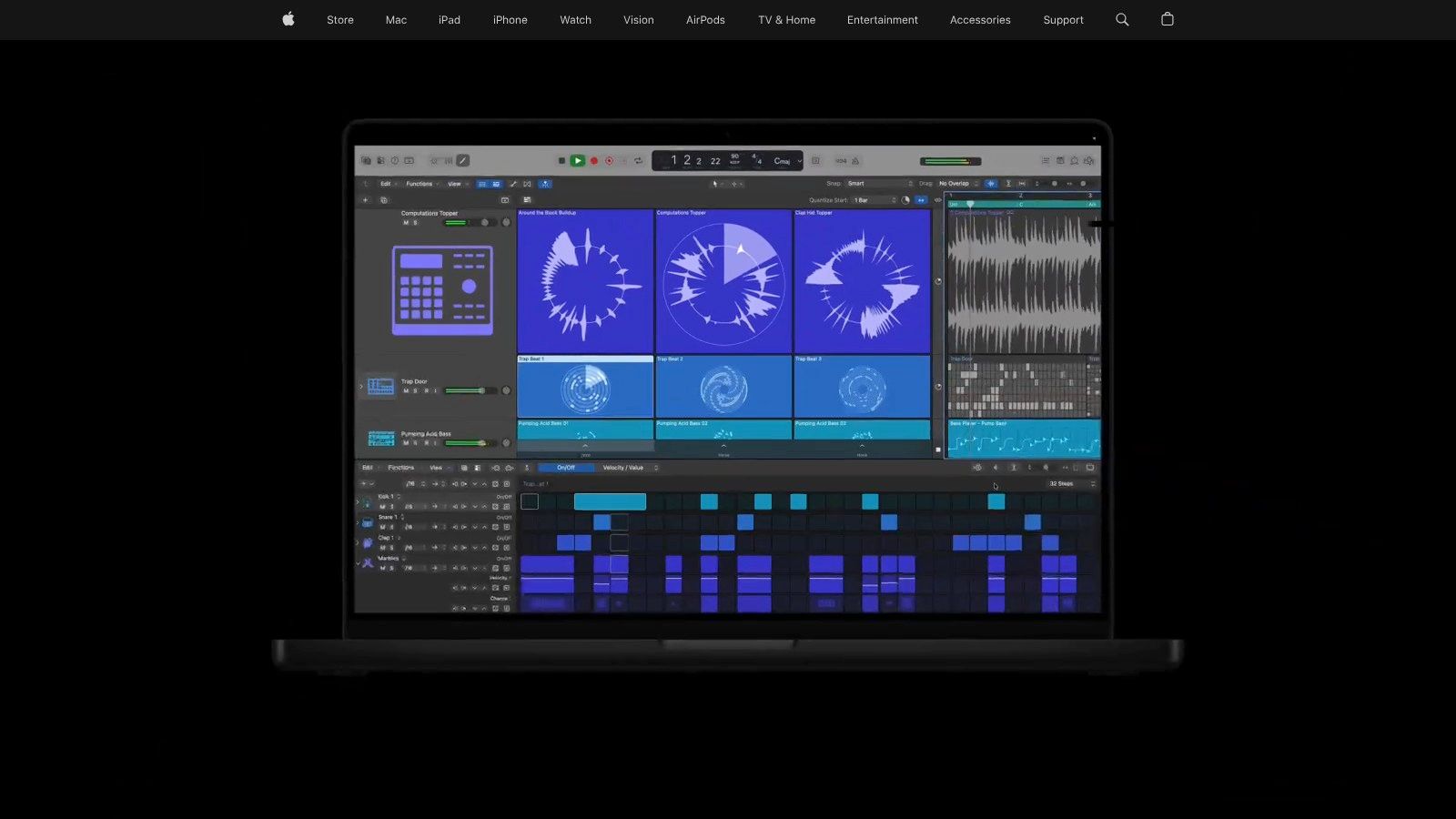Select the Pencil tool in the toolbar
Screen dimensions: 1456x819
pos(463,160)
